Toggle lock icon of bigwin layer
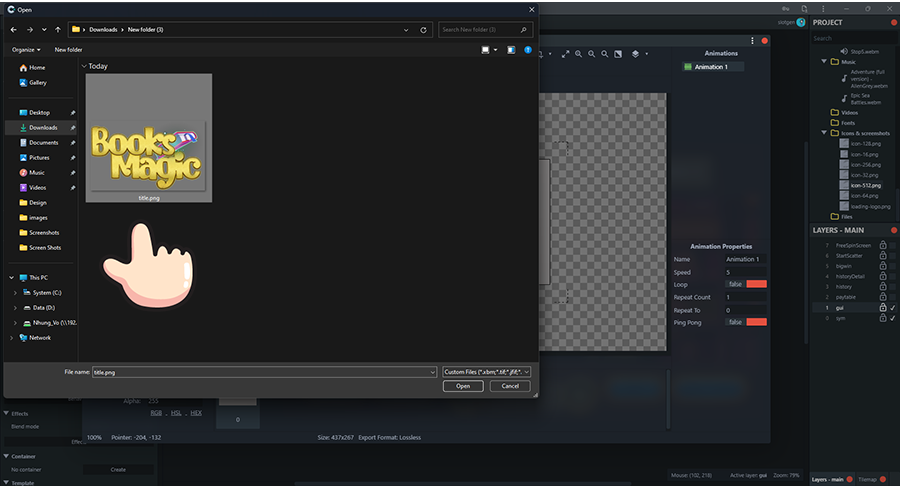The image size is (900, 488). [883, 266]
